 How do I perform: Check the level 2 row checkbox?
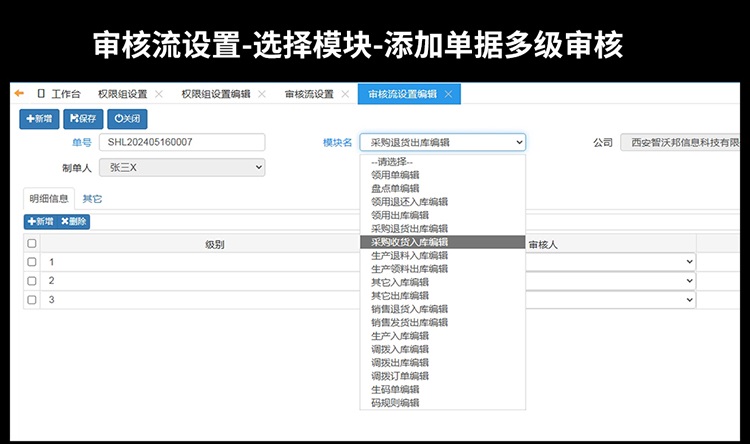32,281
